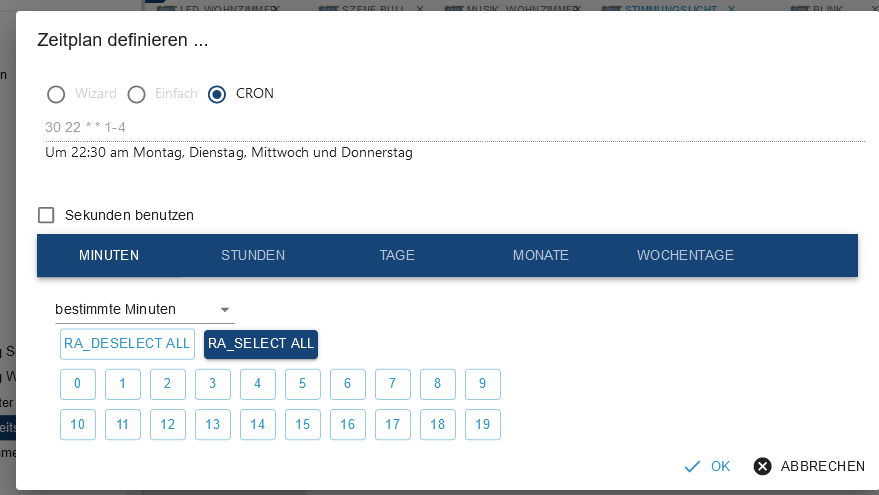Select the Wizard radio button
This screenshot has width=879, height=495.
pos(55,94)
